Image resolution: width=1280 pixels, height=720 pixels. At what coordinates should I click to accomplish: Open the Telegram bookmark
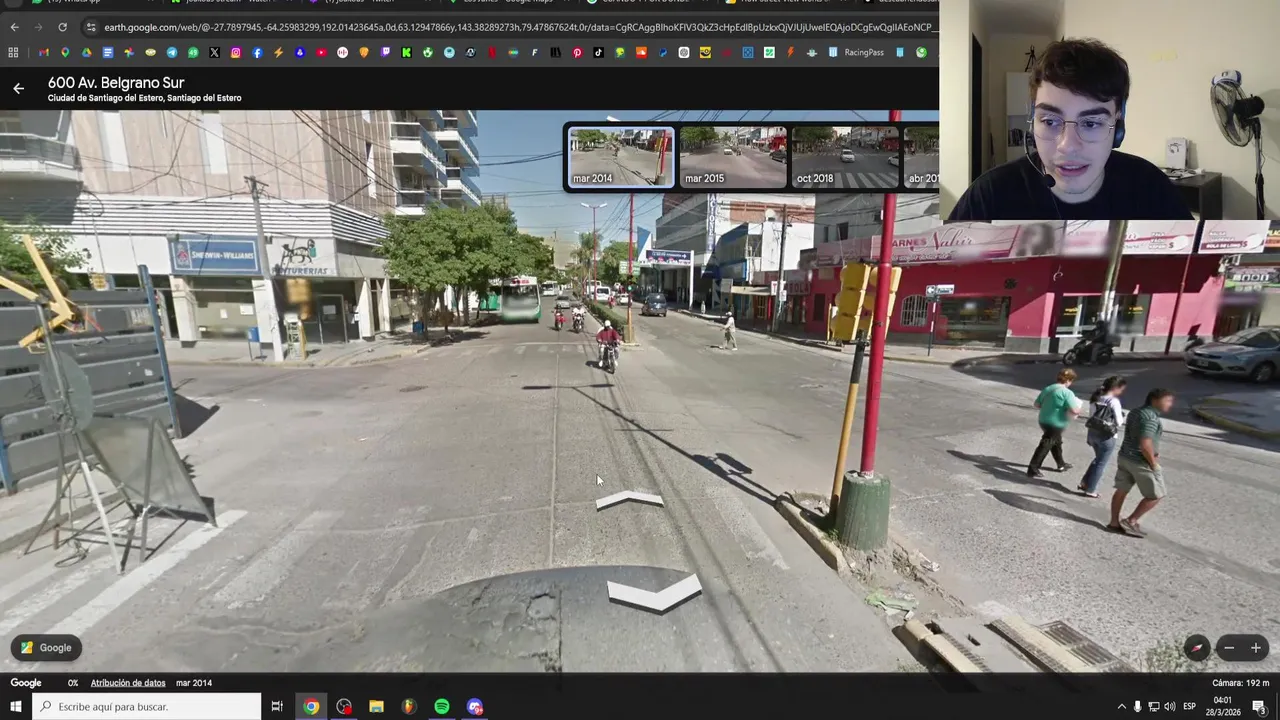tap(172, 52)
